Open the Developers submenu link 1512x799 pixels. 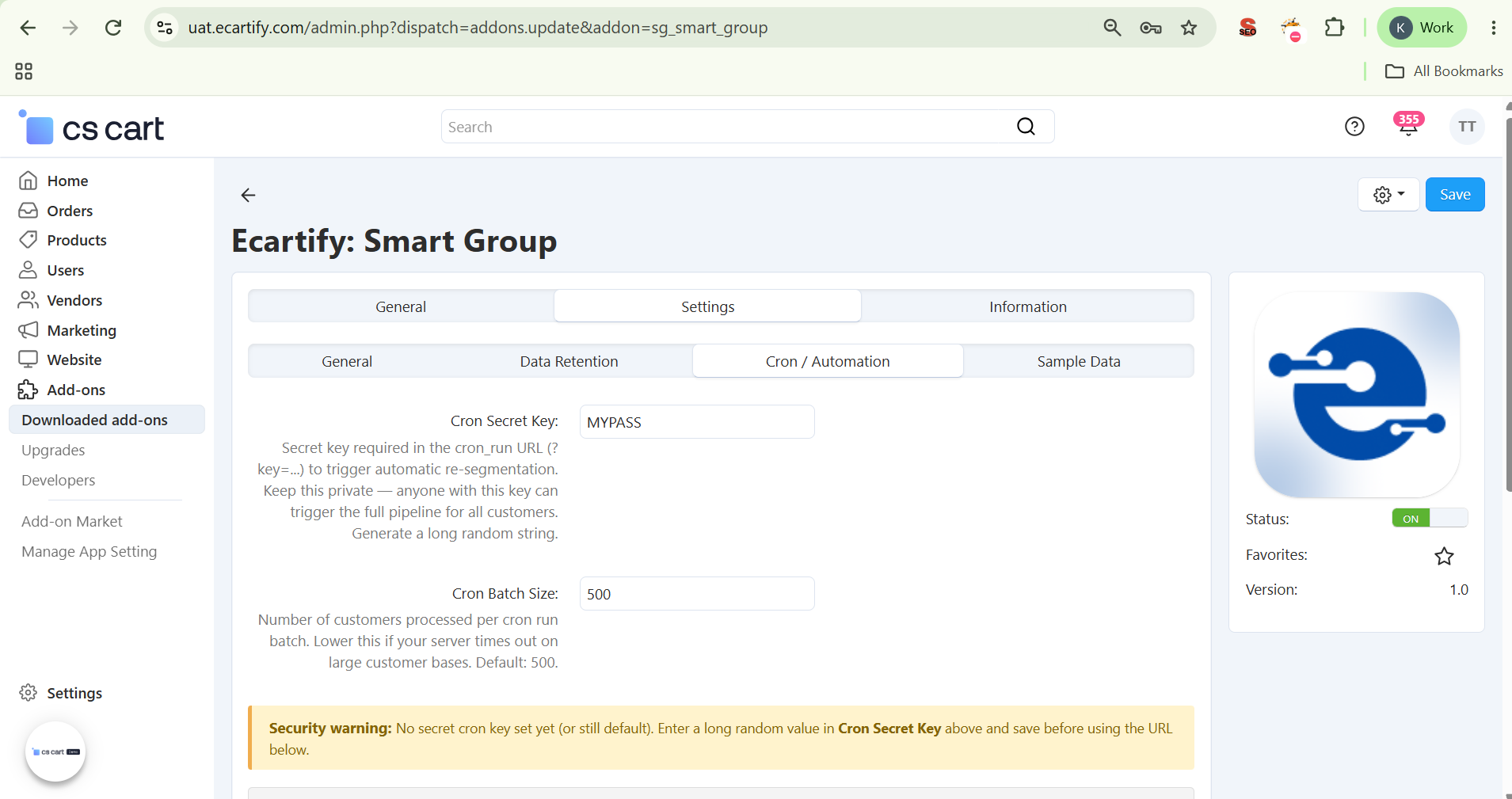(x=58, y=480)
